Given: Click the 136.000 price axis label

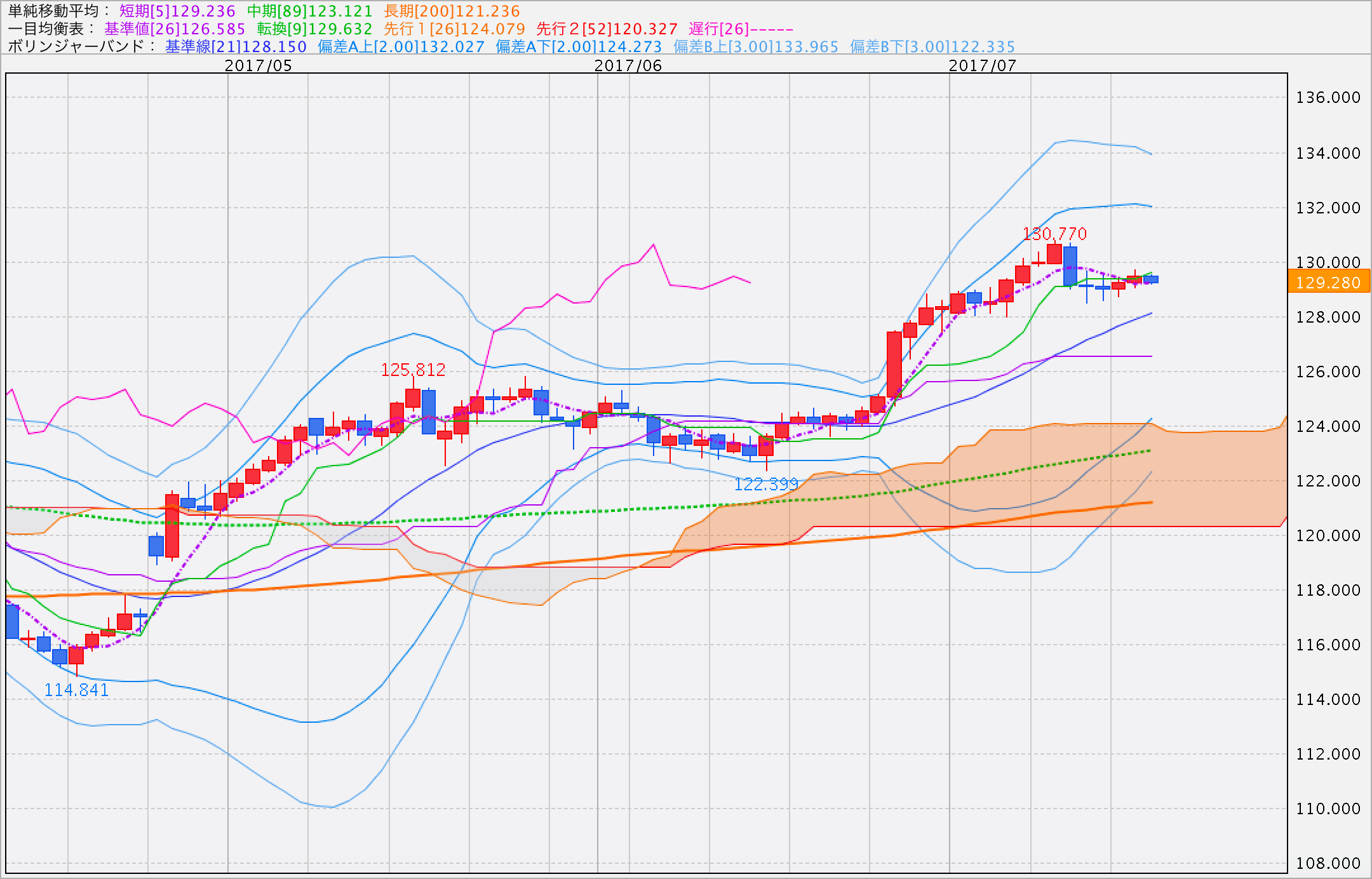Looking at the screenshot, I should (1329, 97).
